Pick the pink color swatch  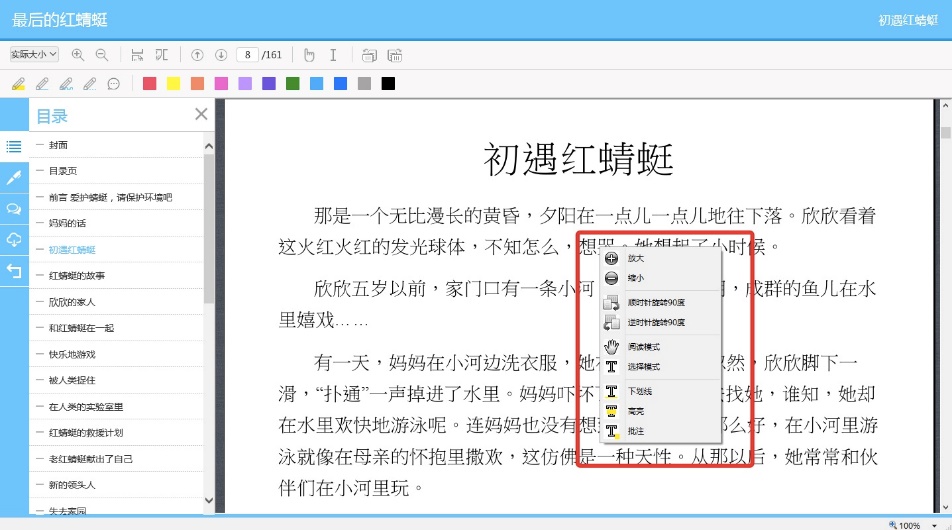(221, 83)
